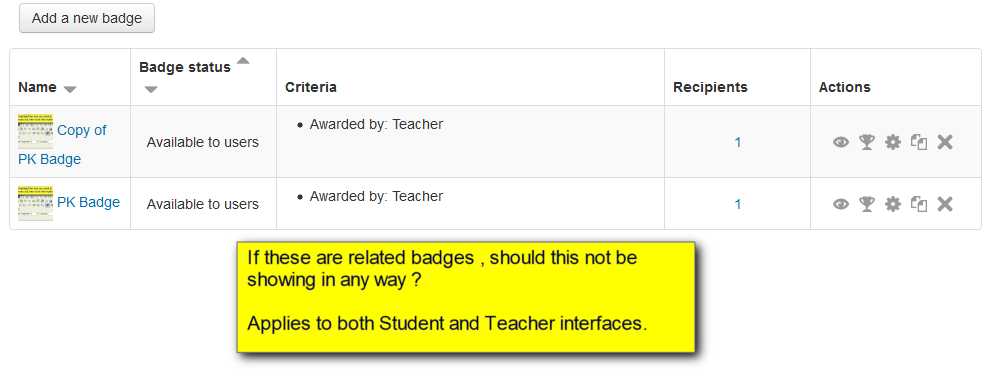
Task: Sort Badge status descending with down arrow
Action: coord(150,89)
